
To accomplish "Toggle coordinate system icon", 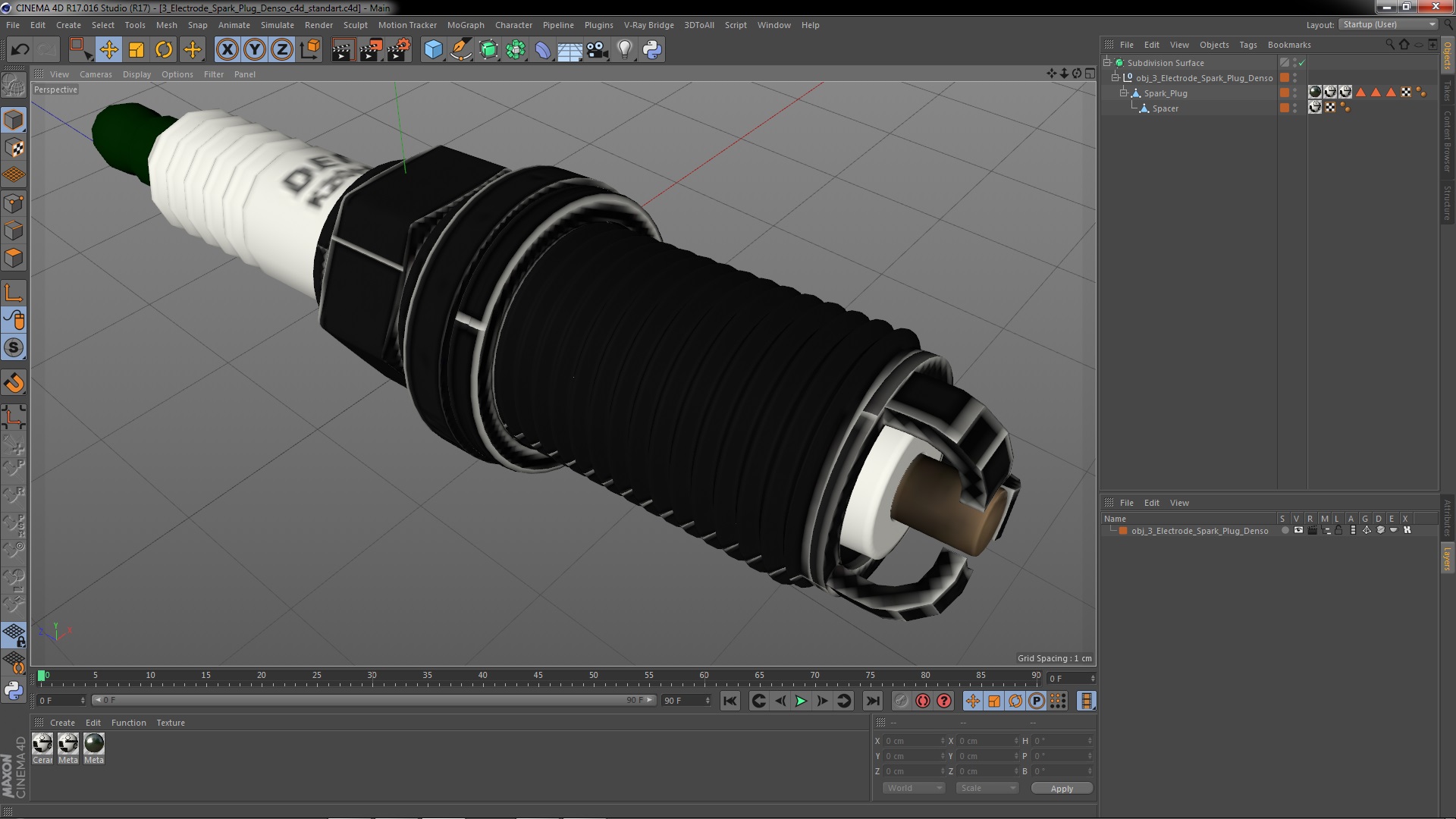I will 310,50.
